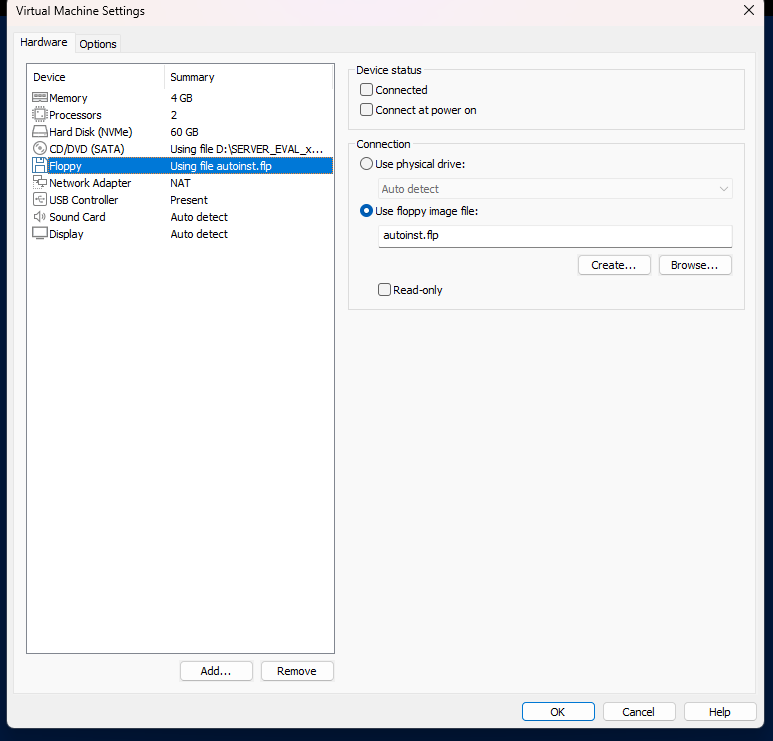Click the Display monitor icon
Viewport: 773px width, 741px height.
(40, 234)
